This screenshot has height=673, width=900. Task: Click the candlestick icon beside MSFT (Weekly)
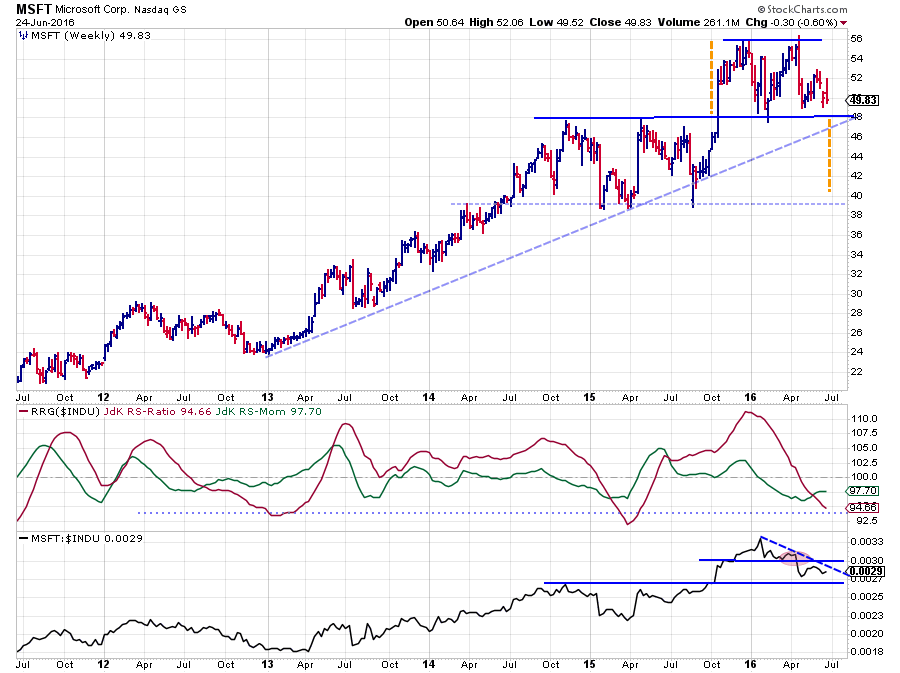point(23,36)
